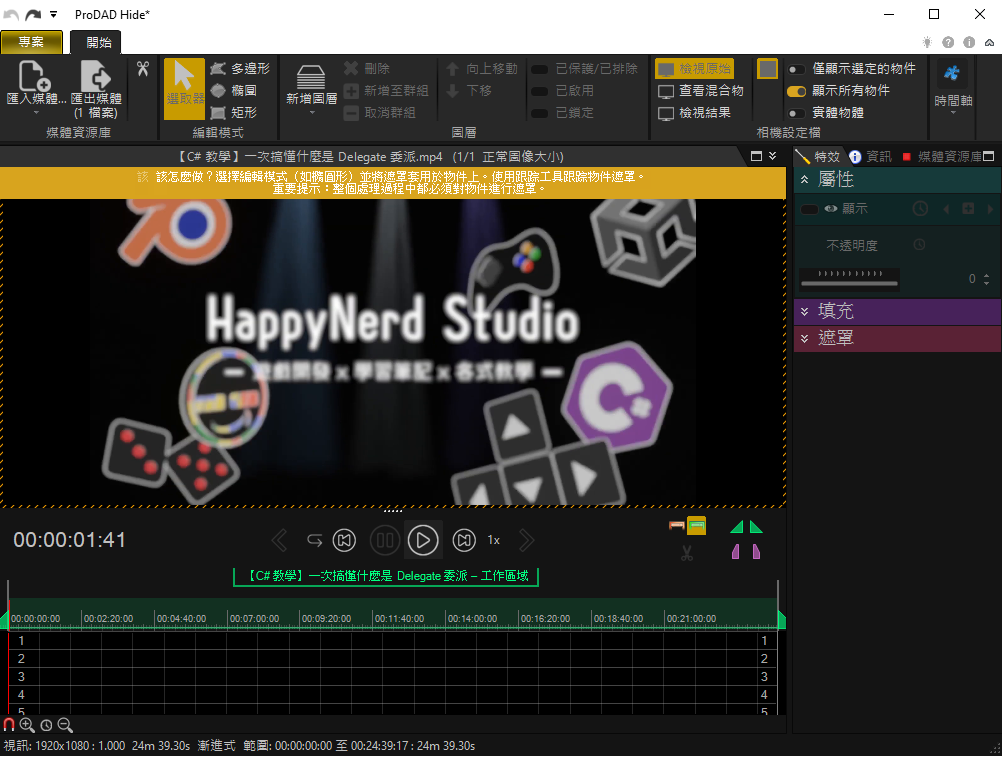This screenshot has height=757, width=1002.
Task: Toggle the Protected/Excluded (已保護/已排除) switch
Action: pyautogui.click(x=540, y=69)
